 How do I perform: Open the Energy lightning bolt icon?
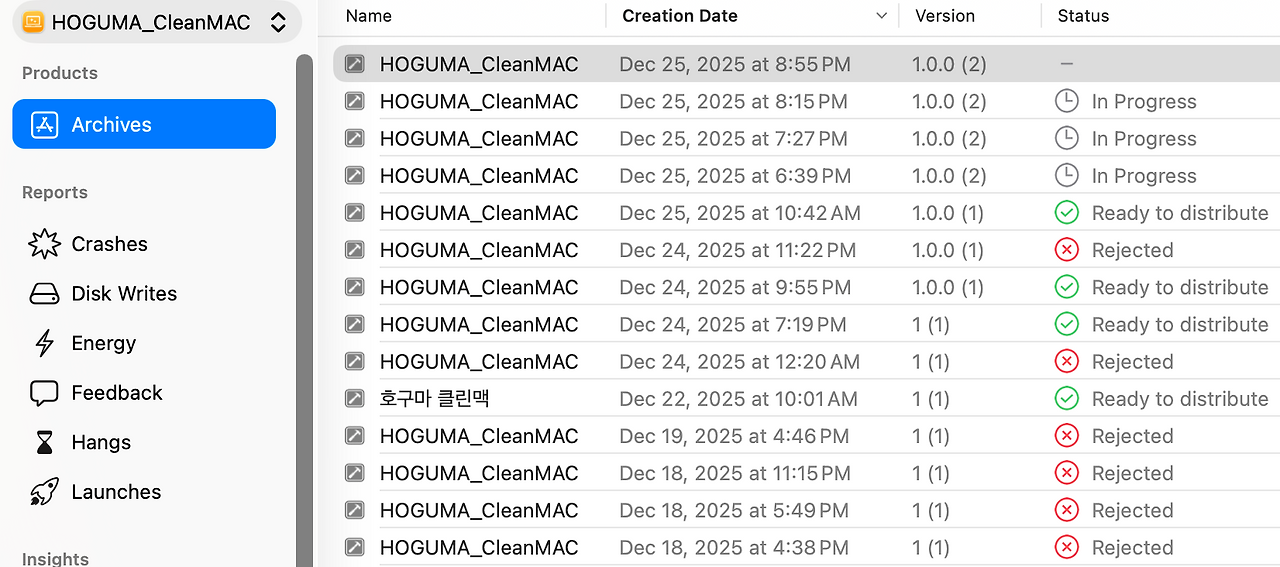pyautogui.click(x=45, y=343)
